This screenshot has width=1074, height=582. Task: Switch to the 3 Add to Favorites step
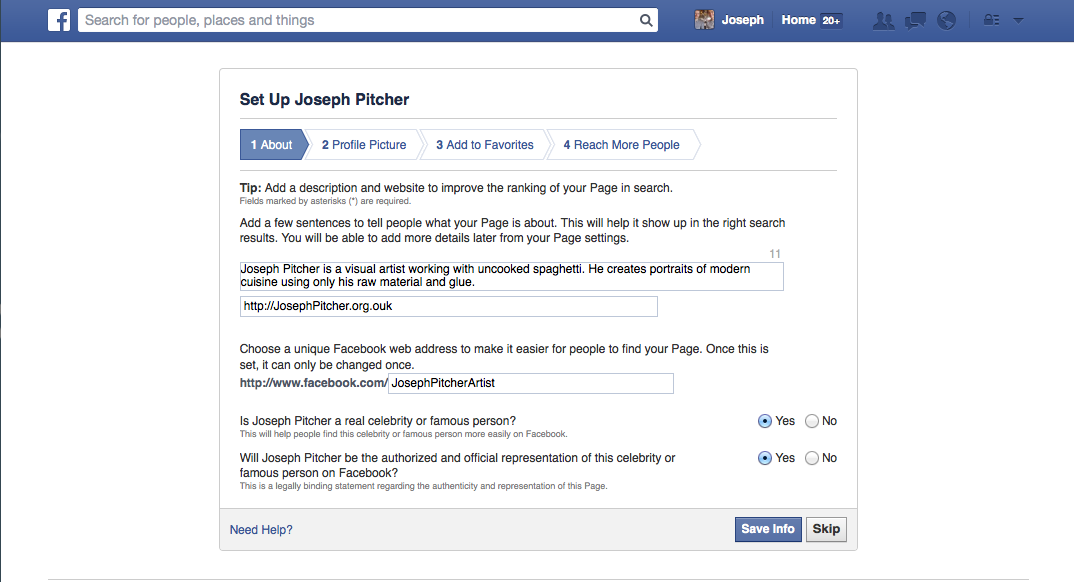pyautogui.click(x=485, y=144)
